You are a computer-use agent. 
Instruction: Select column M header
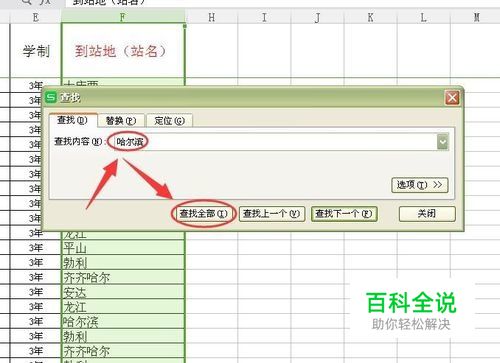point(476,17)
